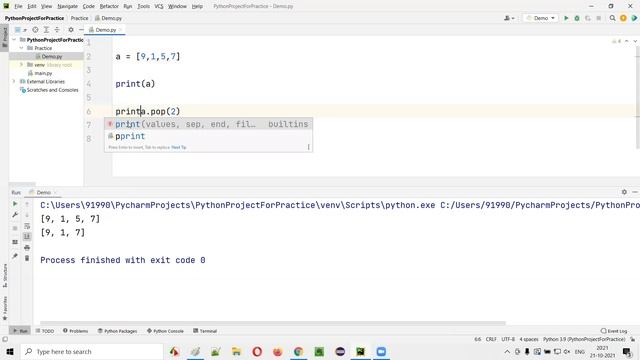Print the Run console output
The height and width of the screenshot is (360, 640).
pos(27,247)
